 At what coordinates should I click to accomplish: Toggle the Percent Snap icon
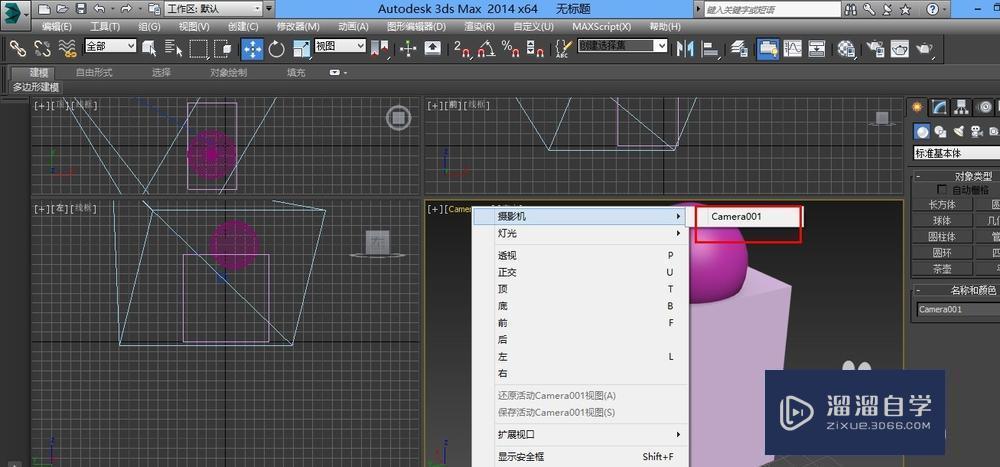pos(511,48)
